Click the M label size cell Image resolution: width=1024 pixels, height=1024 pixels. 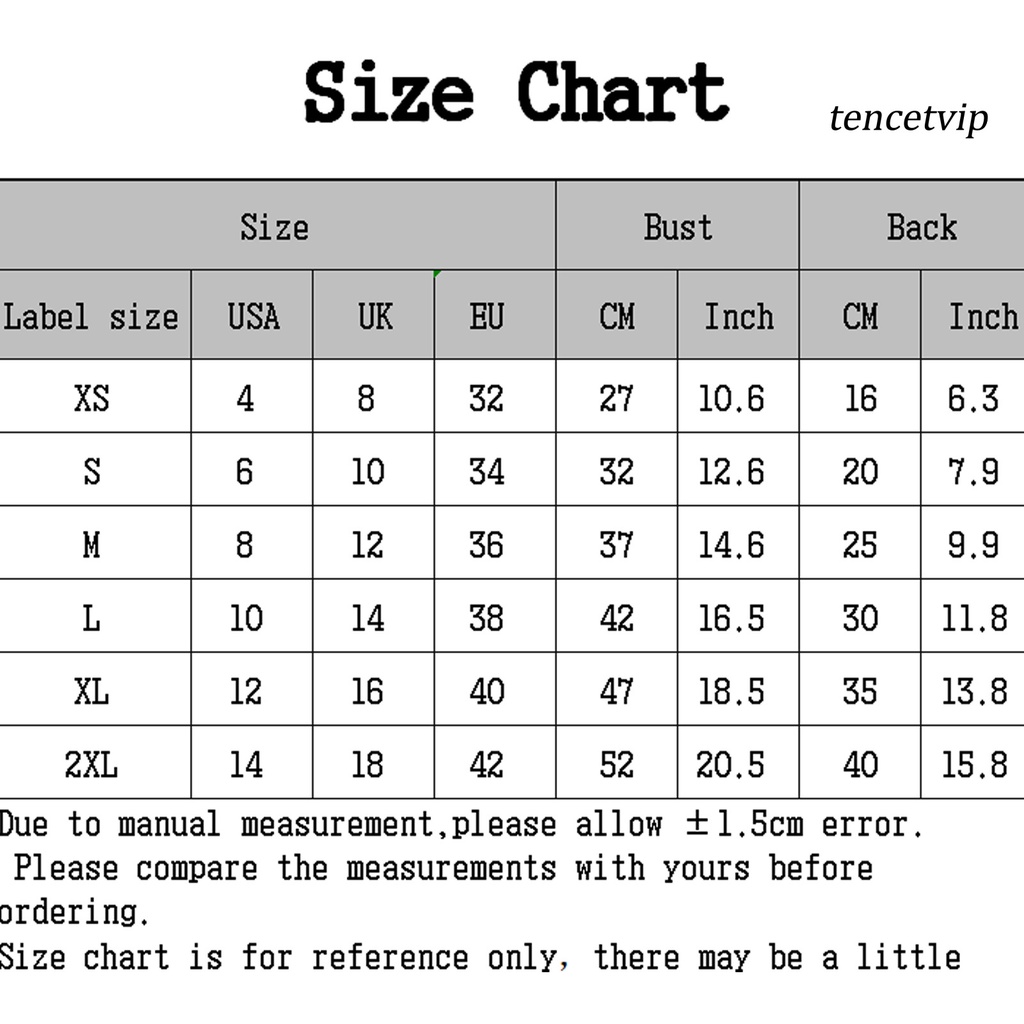coord(91,545)
